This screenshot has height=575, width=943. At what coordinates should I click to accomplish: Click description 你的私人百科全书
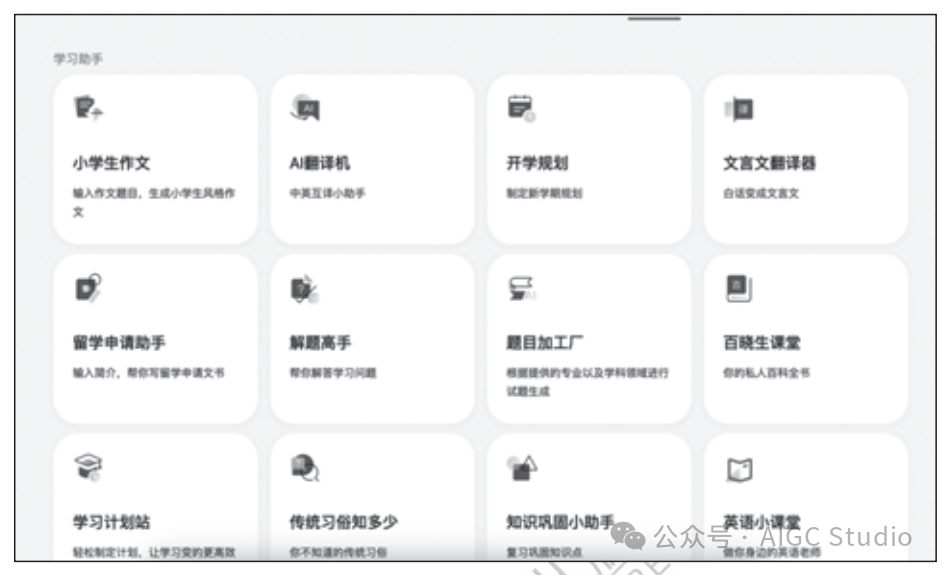tap(766, 373)
